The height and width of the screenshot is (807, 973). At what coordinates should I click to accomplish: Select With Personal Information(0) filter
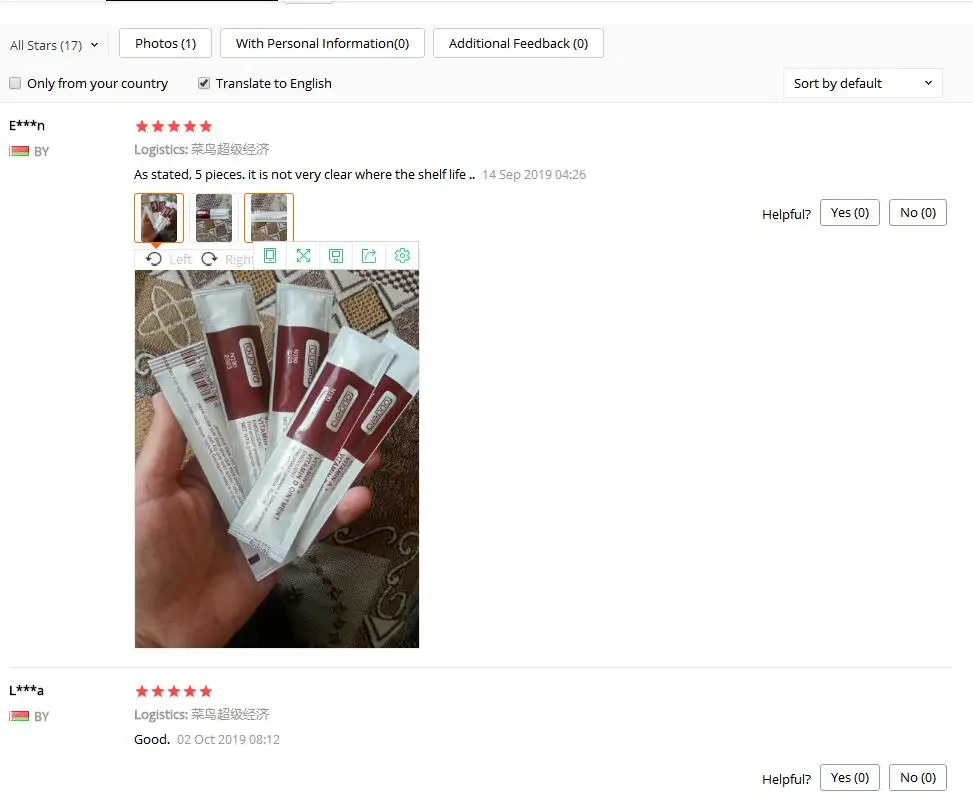point(323,43)
